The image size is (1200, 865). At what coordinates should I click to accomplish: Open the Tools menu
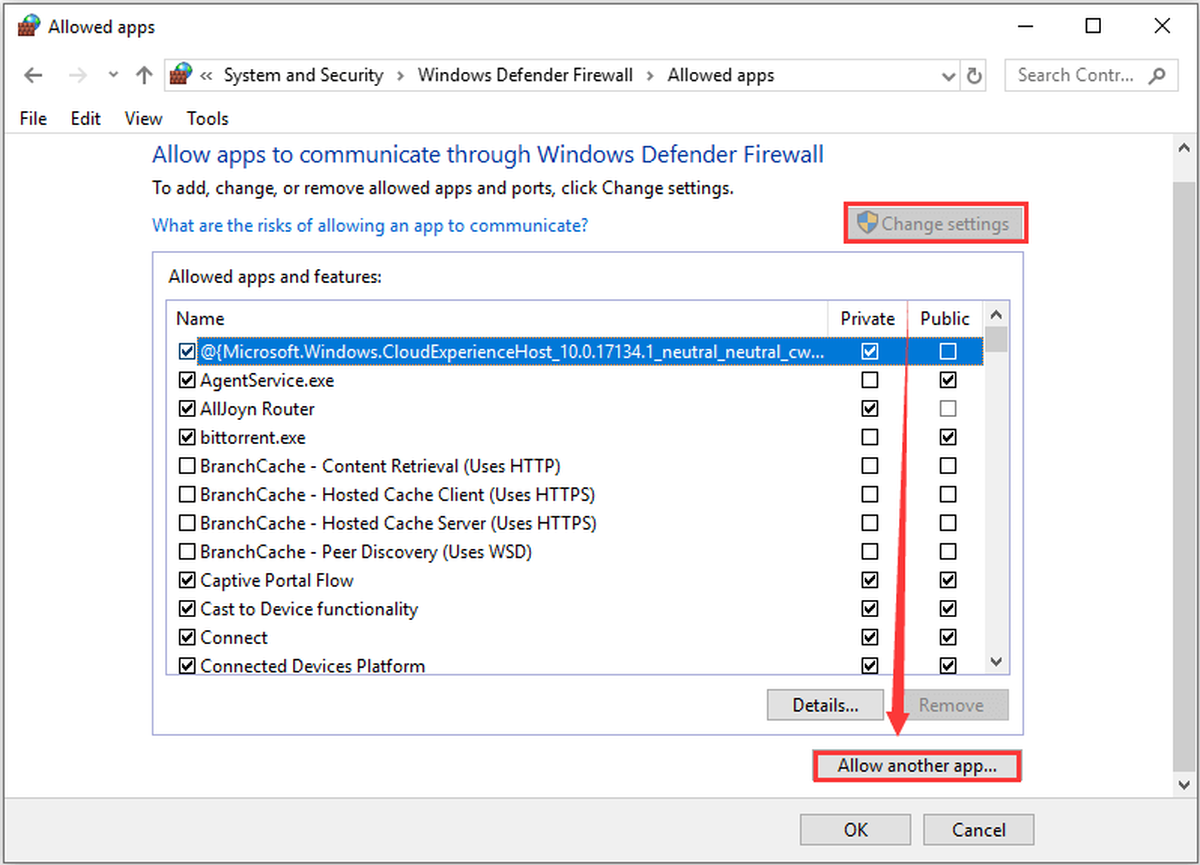(x=207, y=118)
